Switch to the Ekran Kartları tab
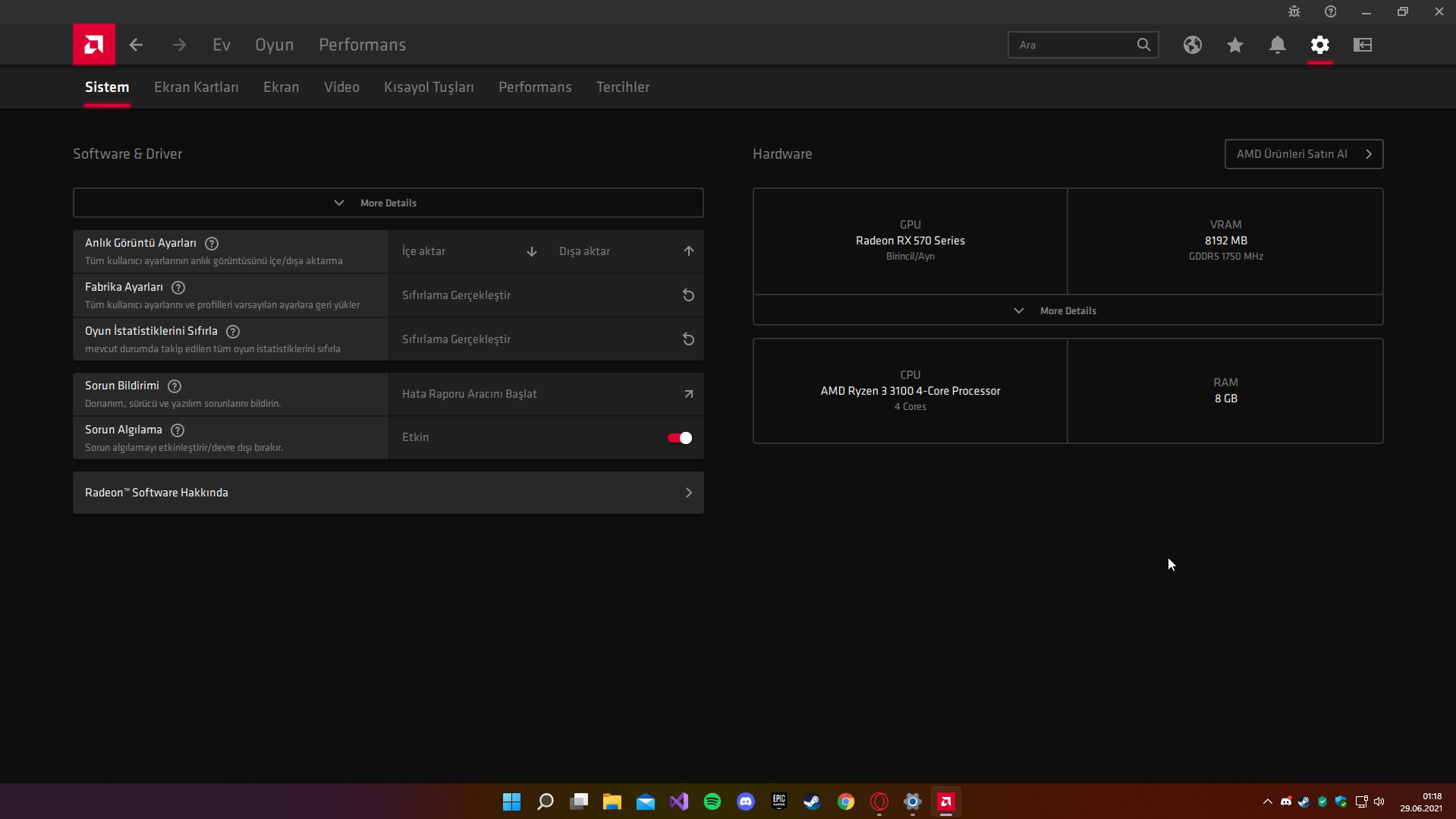 (x=197, y=87)
